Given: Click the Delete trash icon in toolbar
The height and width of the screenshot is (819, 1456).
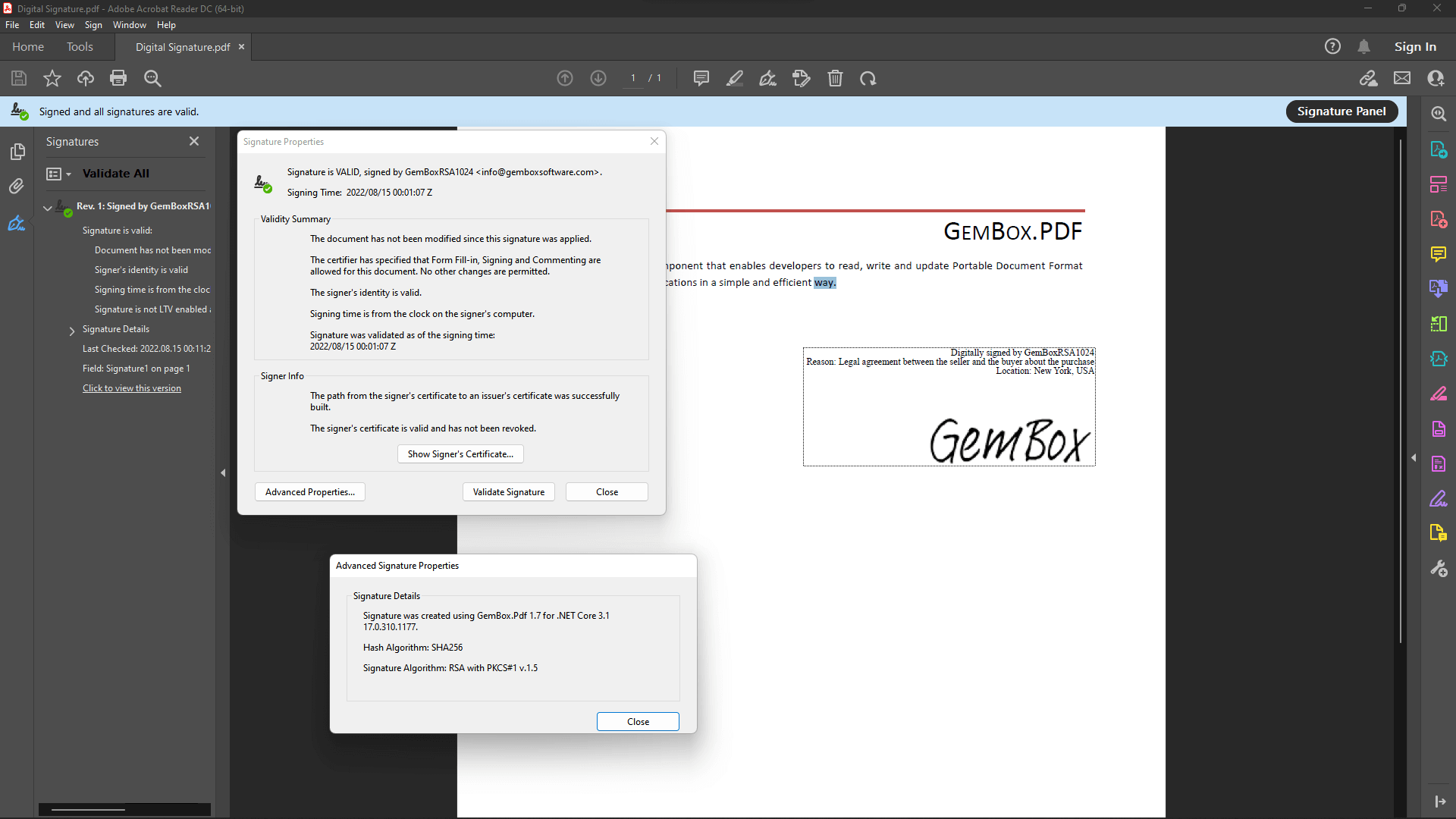Looking at the screenshot, I should coord(835,78).
